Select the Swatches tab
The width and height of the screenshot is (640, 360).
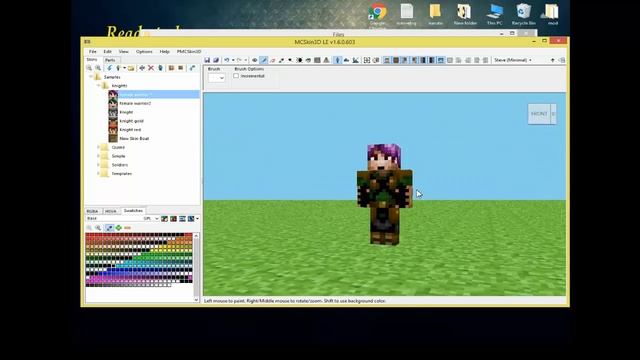tap(133, 211)
